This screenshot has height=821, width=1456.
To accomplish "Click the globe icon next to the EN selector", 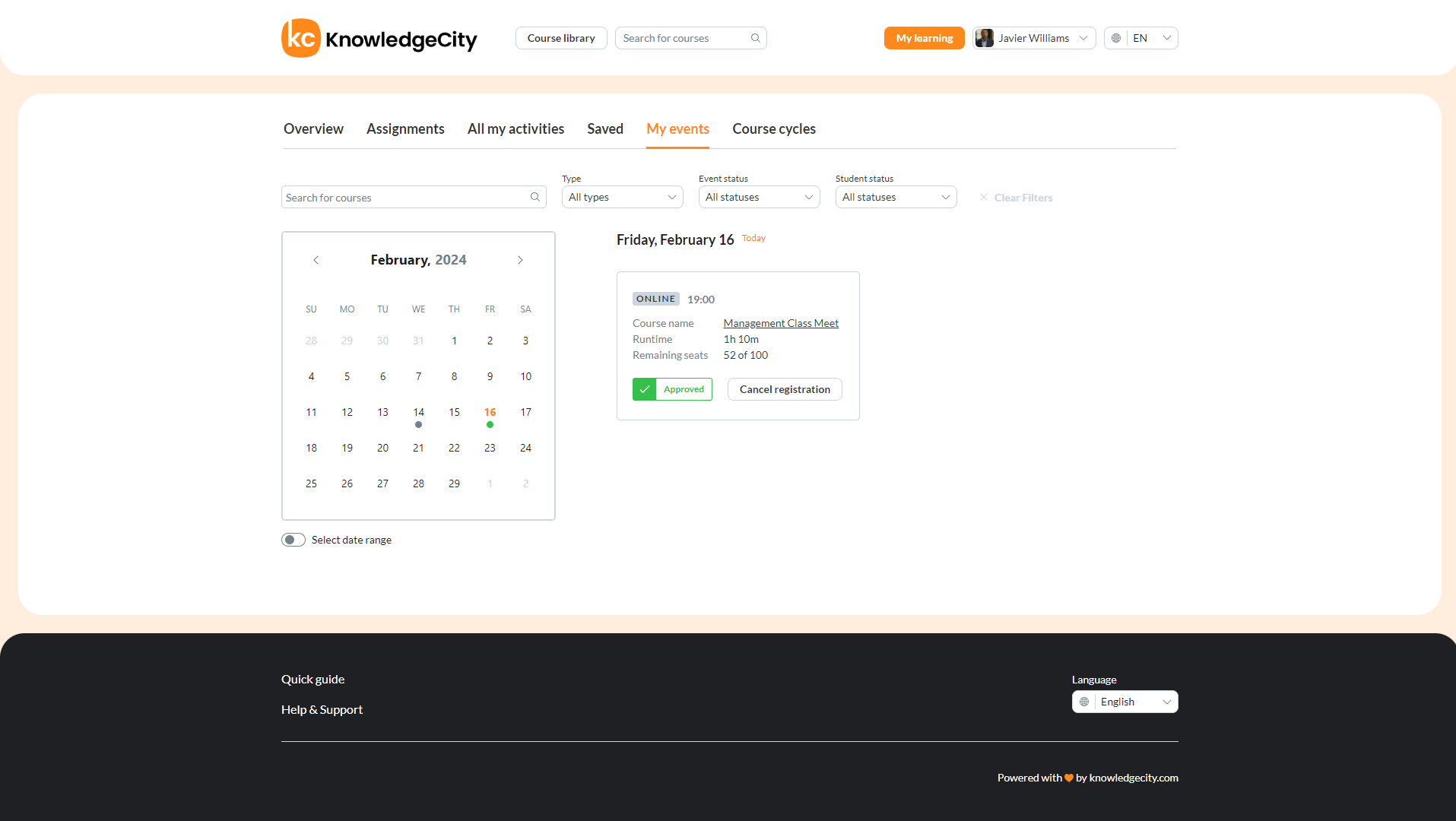I will point(1115,37).
